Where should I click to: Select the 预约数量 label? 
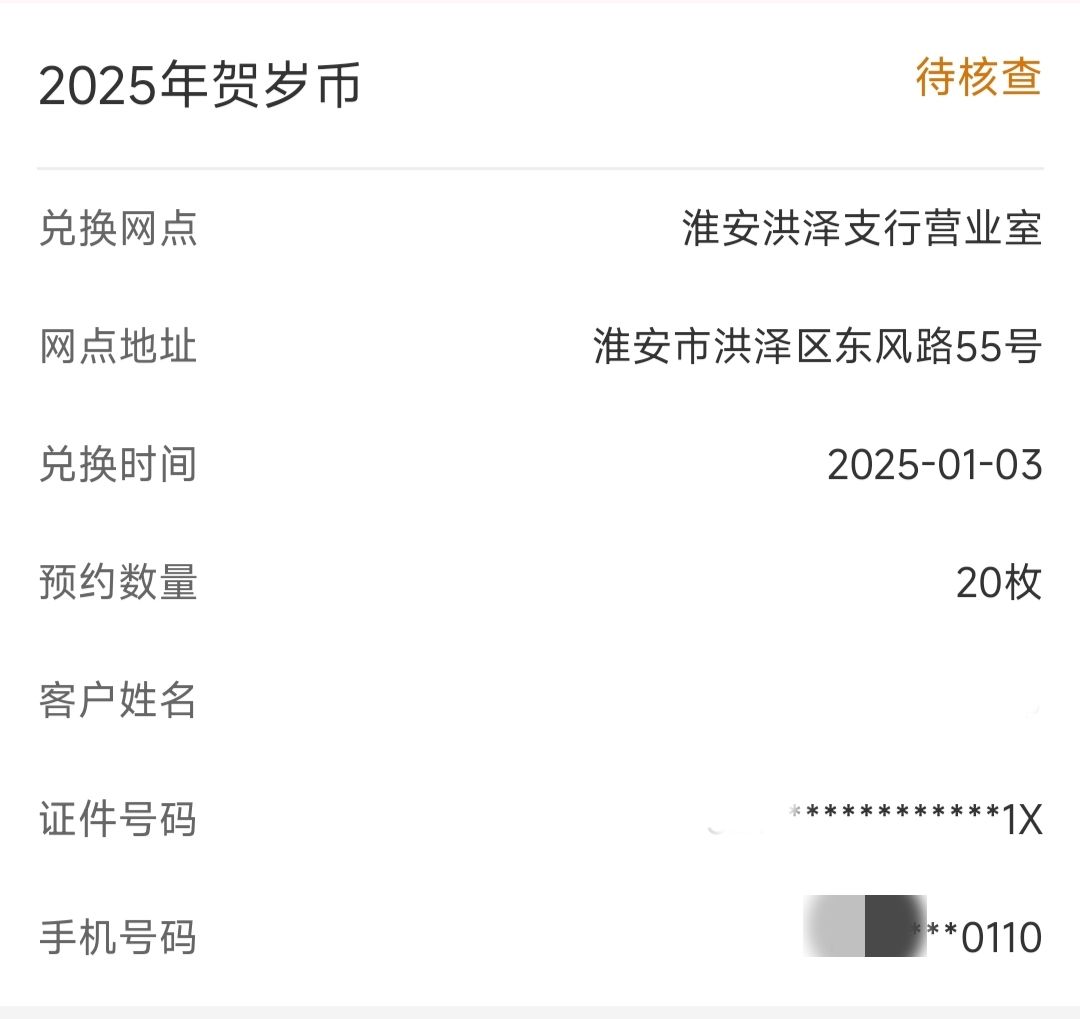coord(118,582)
